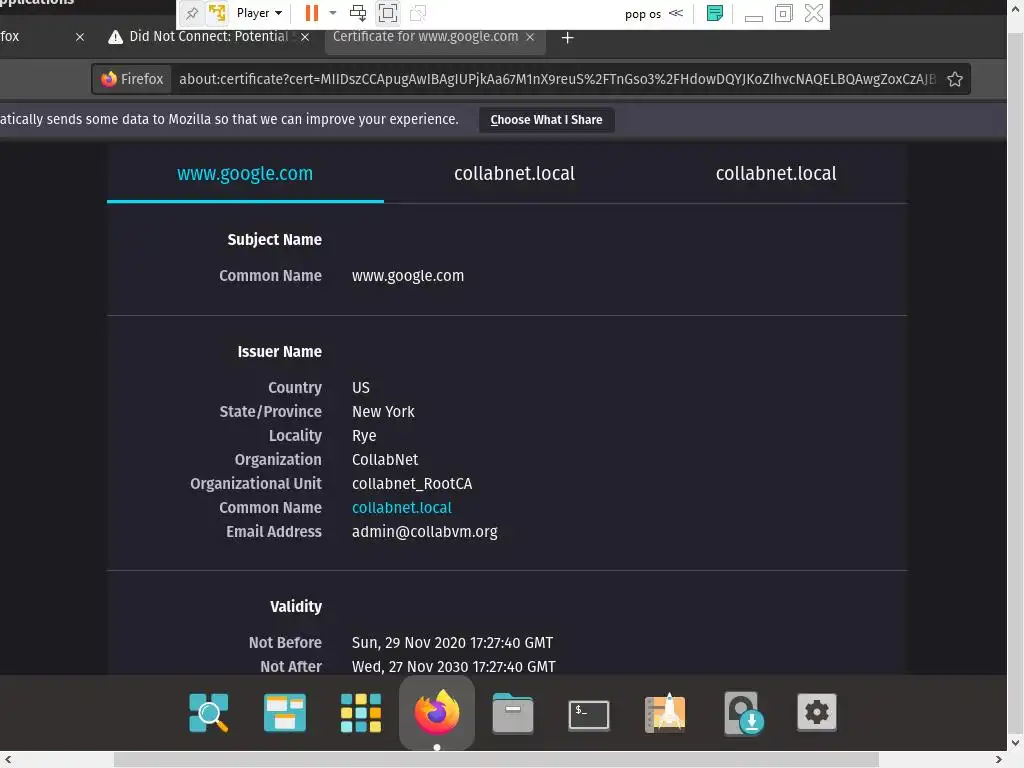The width and height of the screenshot is (1024, 768).
Task: Click the scroll left arrow
Action: click(7, 760)
